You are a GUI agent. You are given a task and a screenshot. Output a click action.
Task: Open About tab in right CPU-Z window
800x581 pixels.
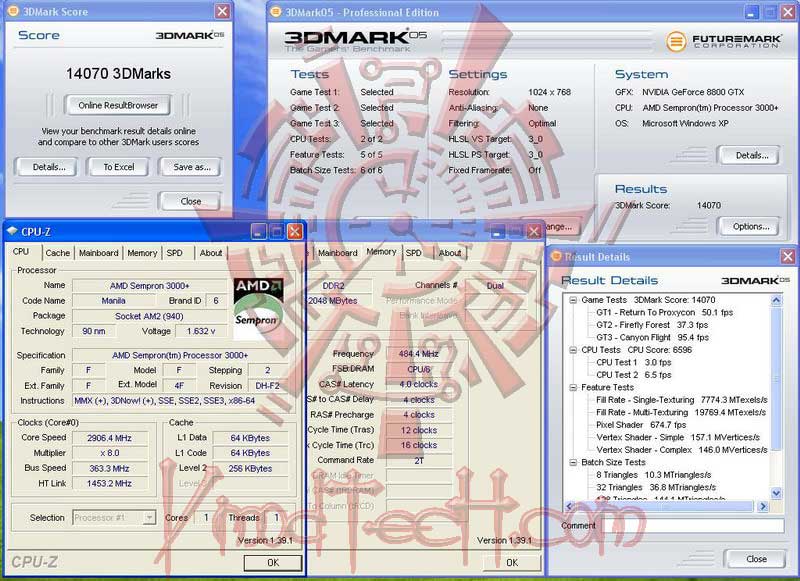click(449, 253)
